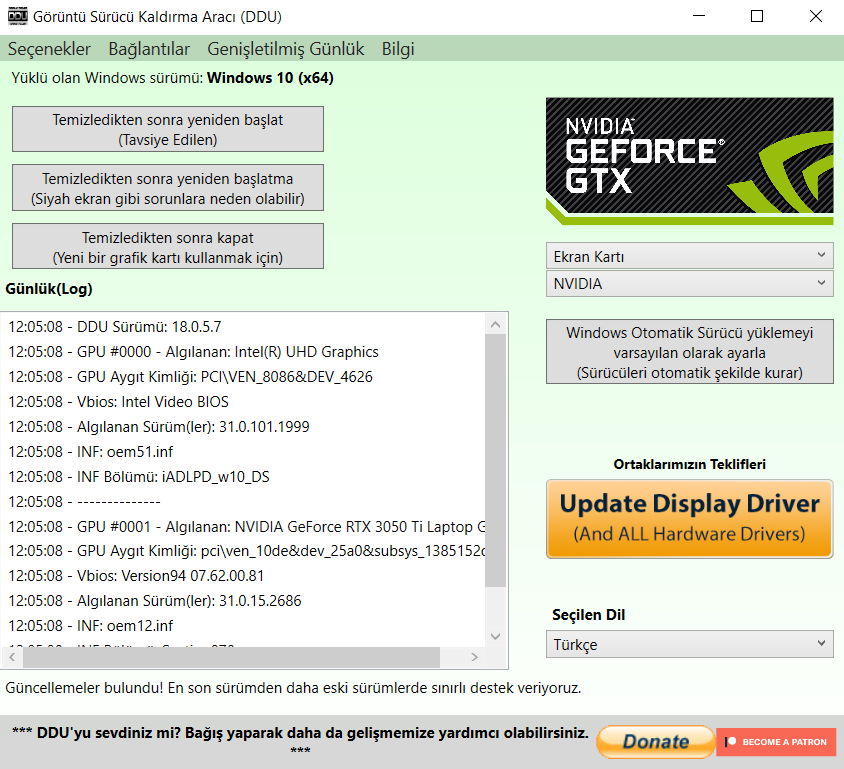844x769 pixels.
Task: Select log line NVIDIA GeForce RTX 3050 Ti
Action: point(247,527)
